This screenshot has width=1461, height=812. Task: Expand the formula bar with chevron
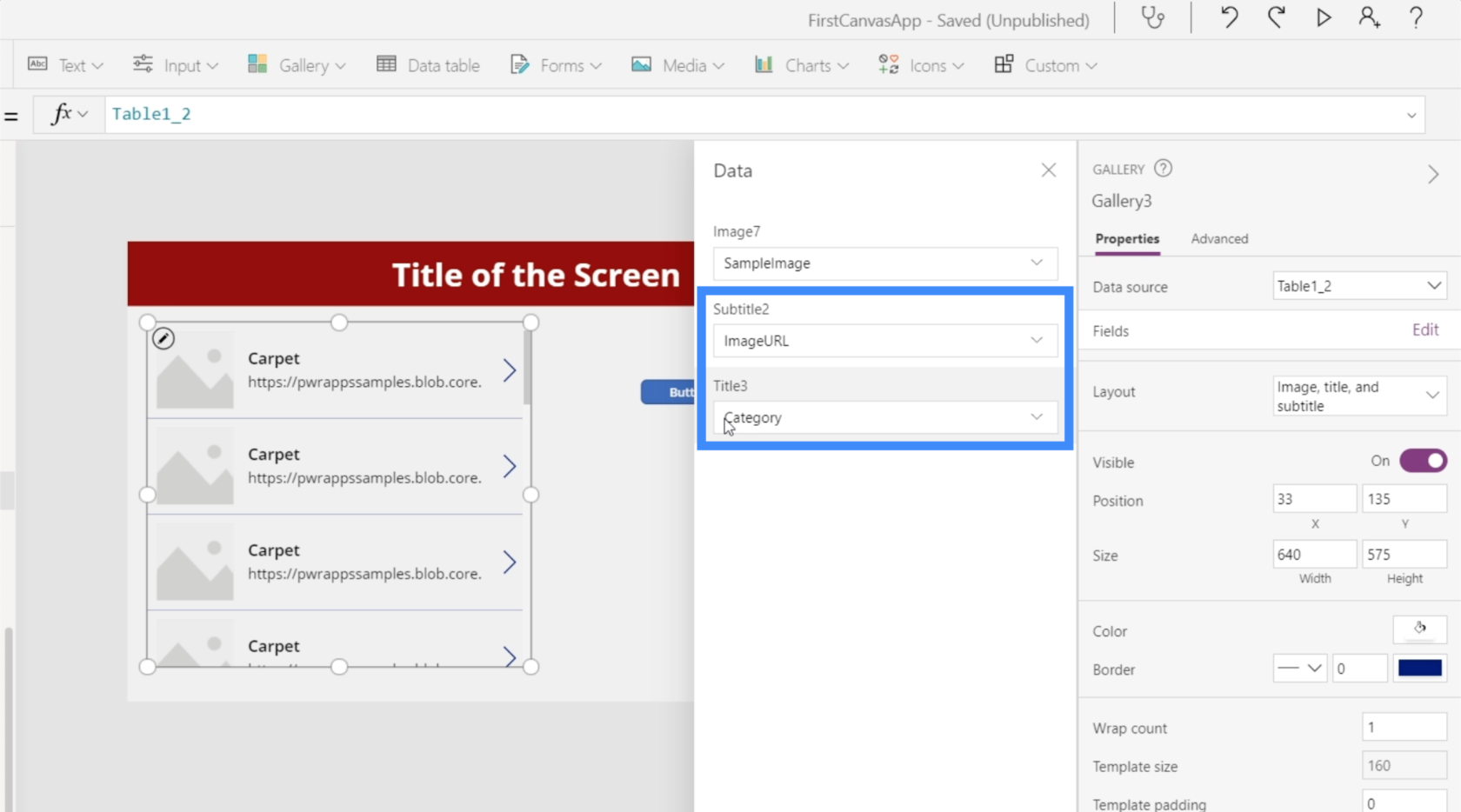point(1411,115)
